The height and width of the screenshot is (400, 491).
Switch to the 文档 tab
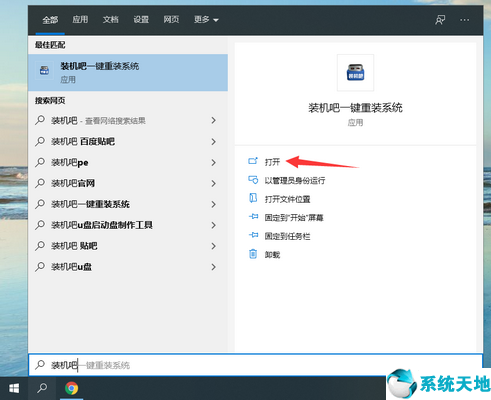[111, 20]
